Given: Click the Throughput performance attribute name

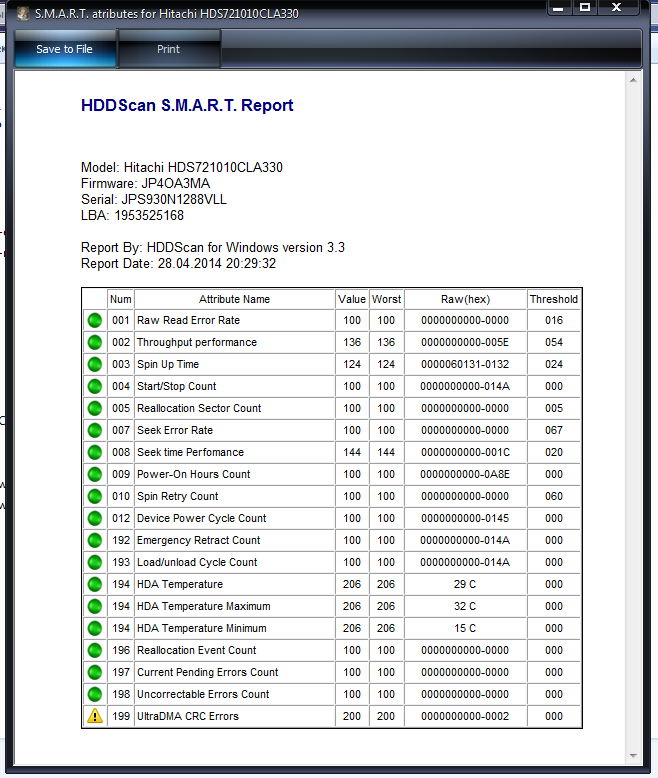Looking at the screenshot, I should pos(197,342).
